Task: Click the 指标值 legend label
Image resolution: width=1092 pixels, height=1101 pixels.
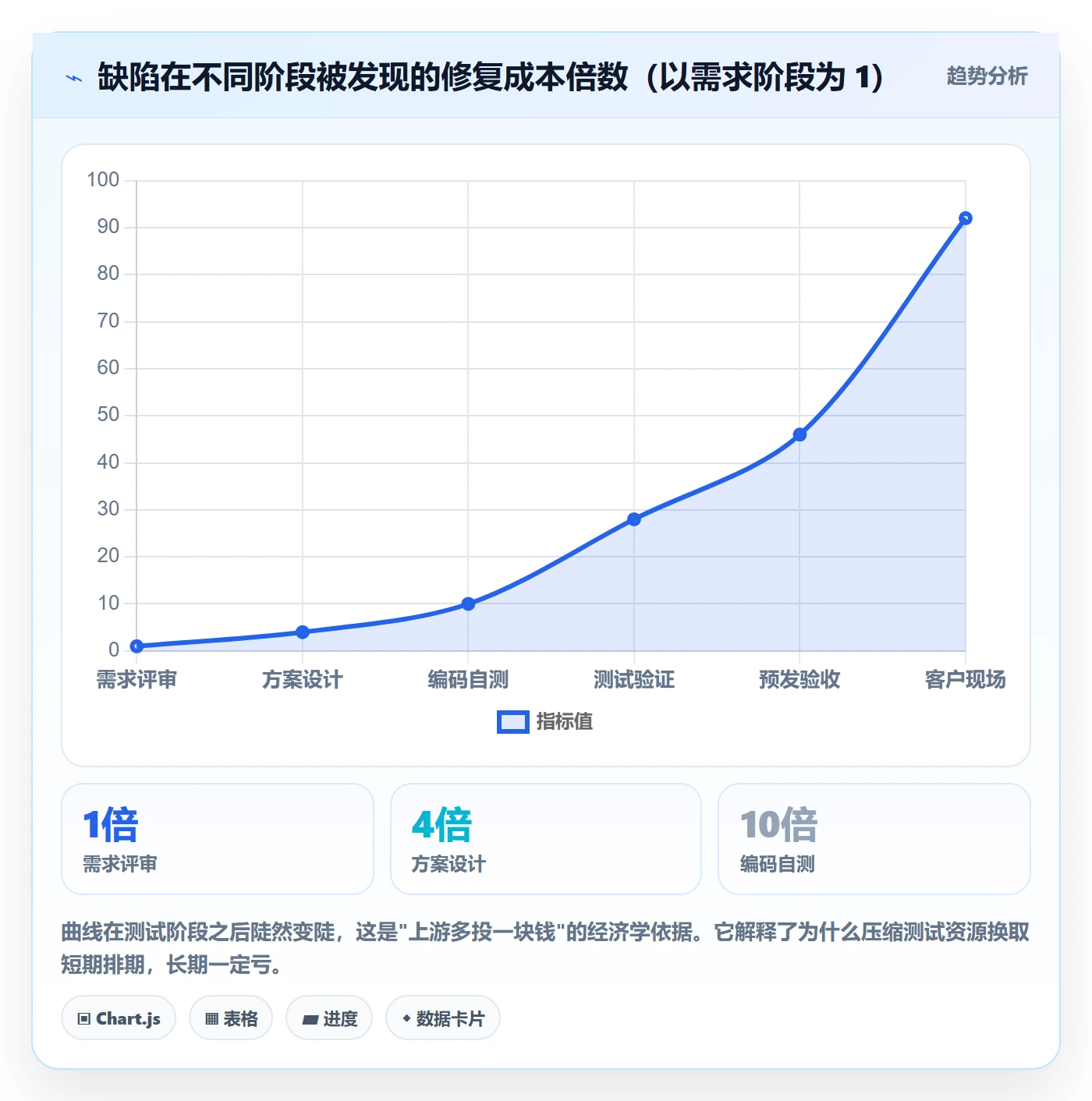Action: (565, 722)
